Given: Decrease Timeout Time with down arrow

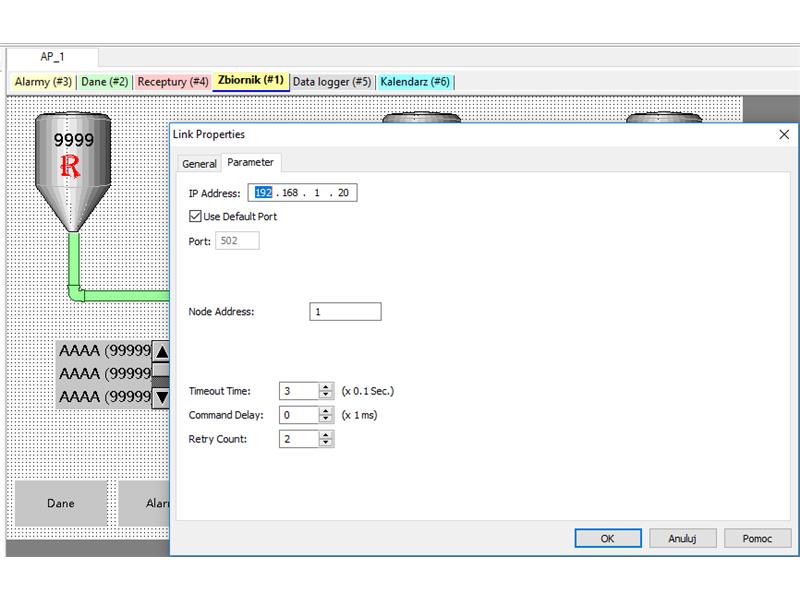Looking at the screenshot, I should coord(326,395).
